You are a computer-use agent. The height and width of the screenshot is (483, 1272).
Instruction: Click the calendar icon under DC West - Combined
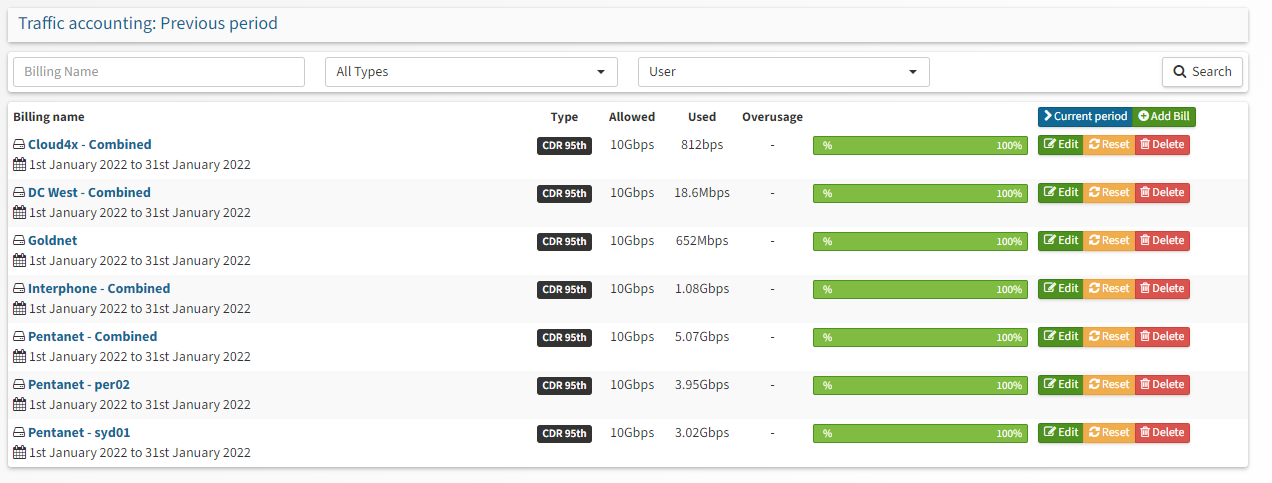coord(19,213)
